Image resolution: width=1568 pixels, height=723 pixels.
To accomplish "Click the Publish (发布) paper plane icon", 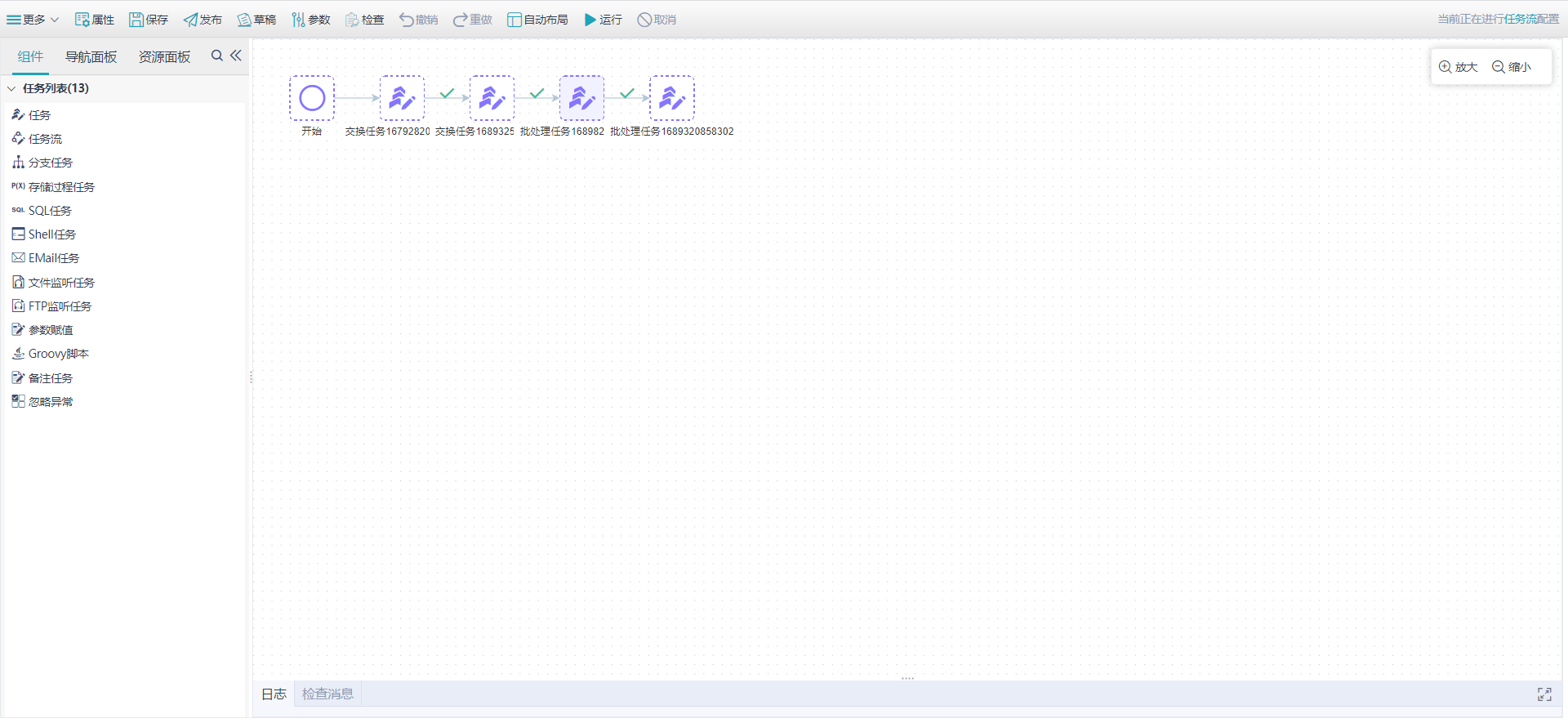I will 190,20.
